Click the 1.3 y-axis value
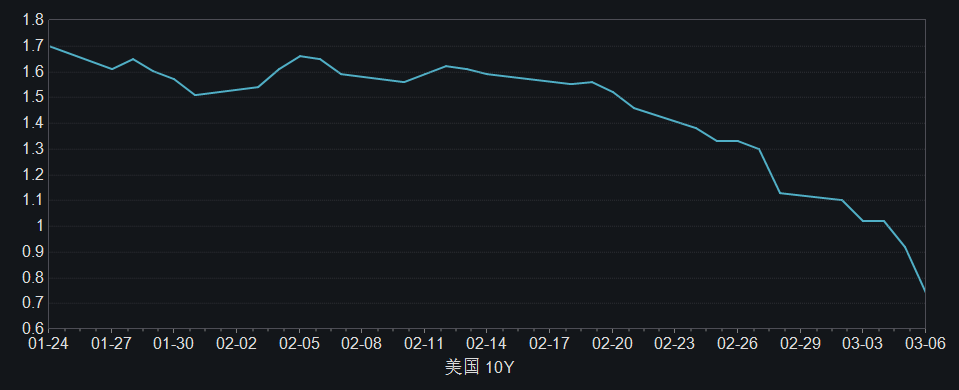This screenshot has height=390, width=959. pyautogui.click(x=32, y=149)
